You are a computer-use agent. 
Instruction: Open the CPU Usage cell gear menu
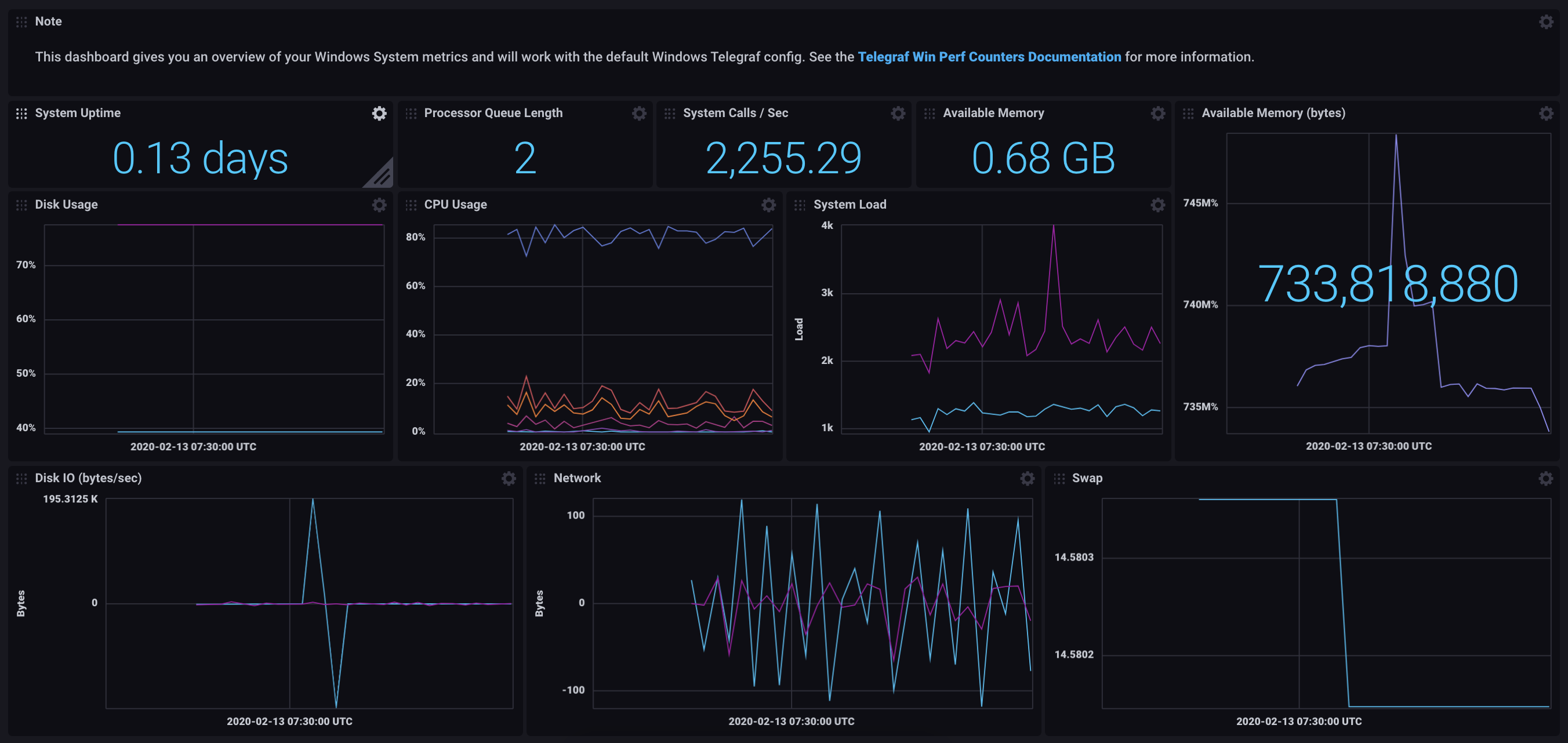769,205
